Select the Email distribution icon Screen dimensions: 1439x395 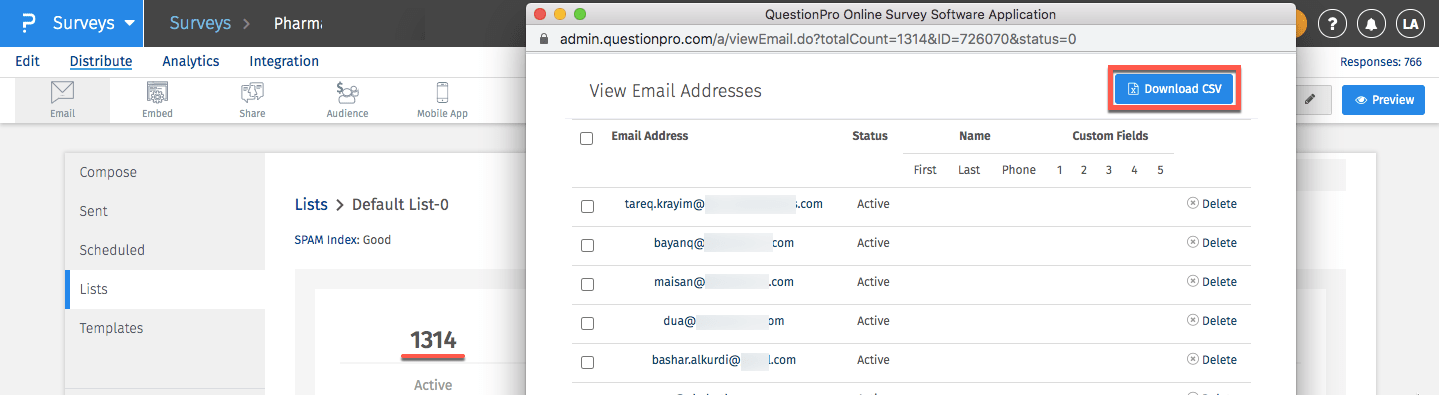pos(63,100)
